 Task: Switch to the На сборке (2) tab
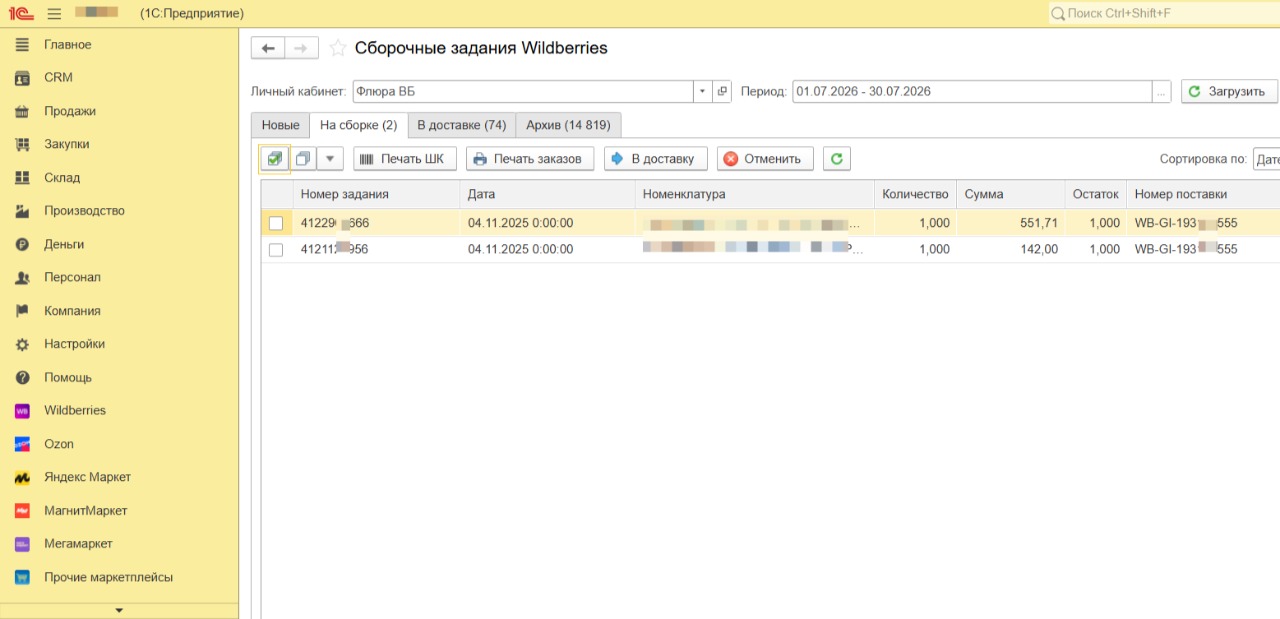tap(359, 125)
